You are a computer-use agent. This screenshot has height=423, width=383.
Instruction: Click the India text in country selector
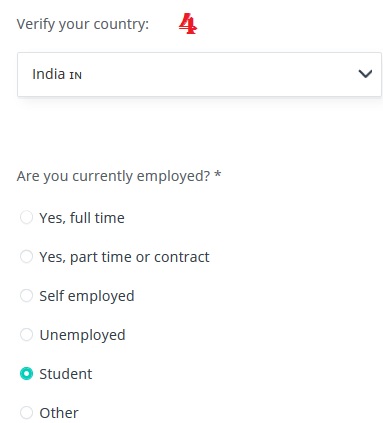[49, 74]
